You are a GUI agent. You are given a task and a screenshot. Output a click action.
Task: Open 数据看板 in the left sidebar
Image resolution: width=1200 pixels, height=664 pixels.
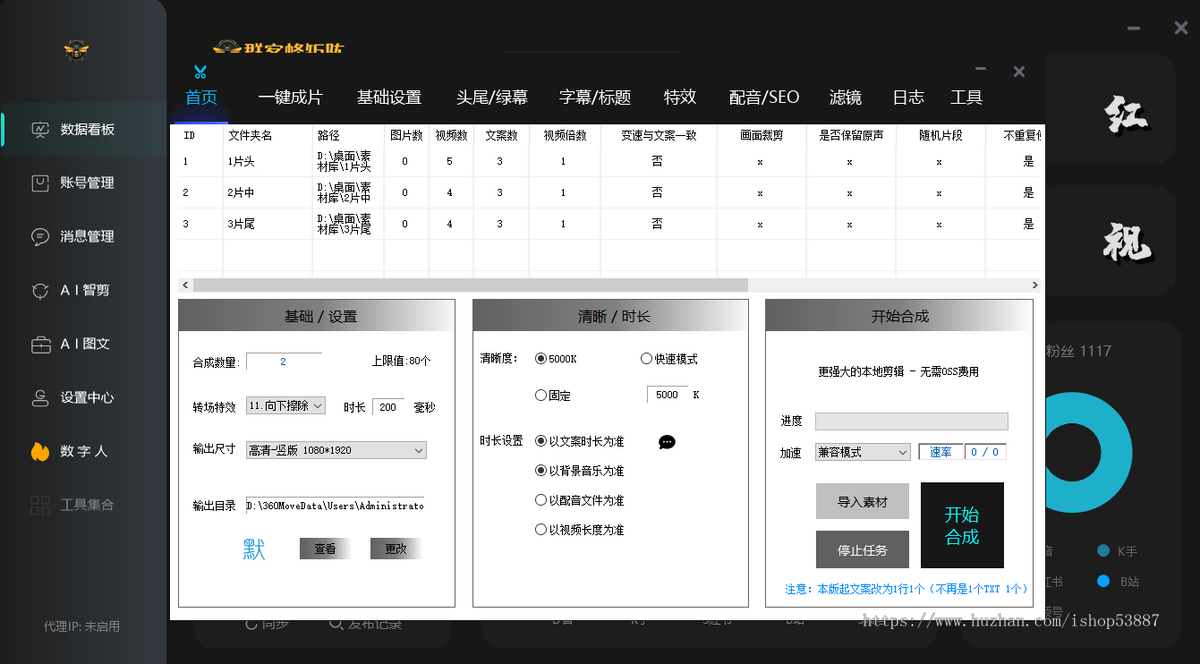(84, 129)
